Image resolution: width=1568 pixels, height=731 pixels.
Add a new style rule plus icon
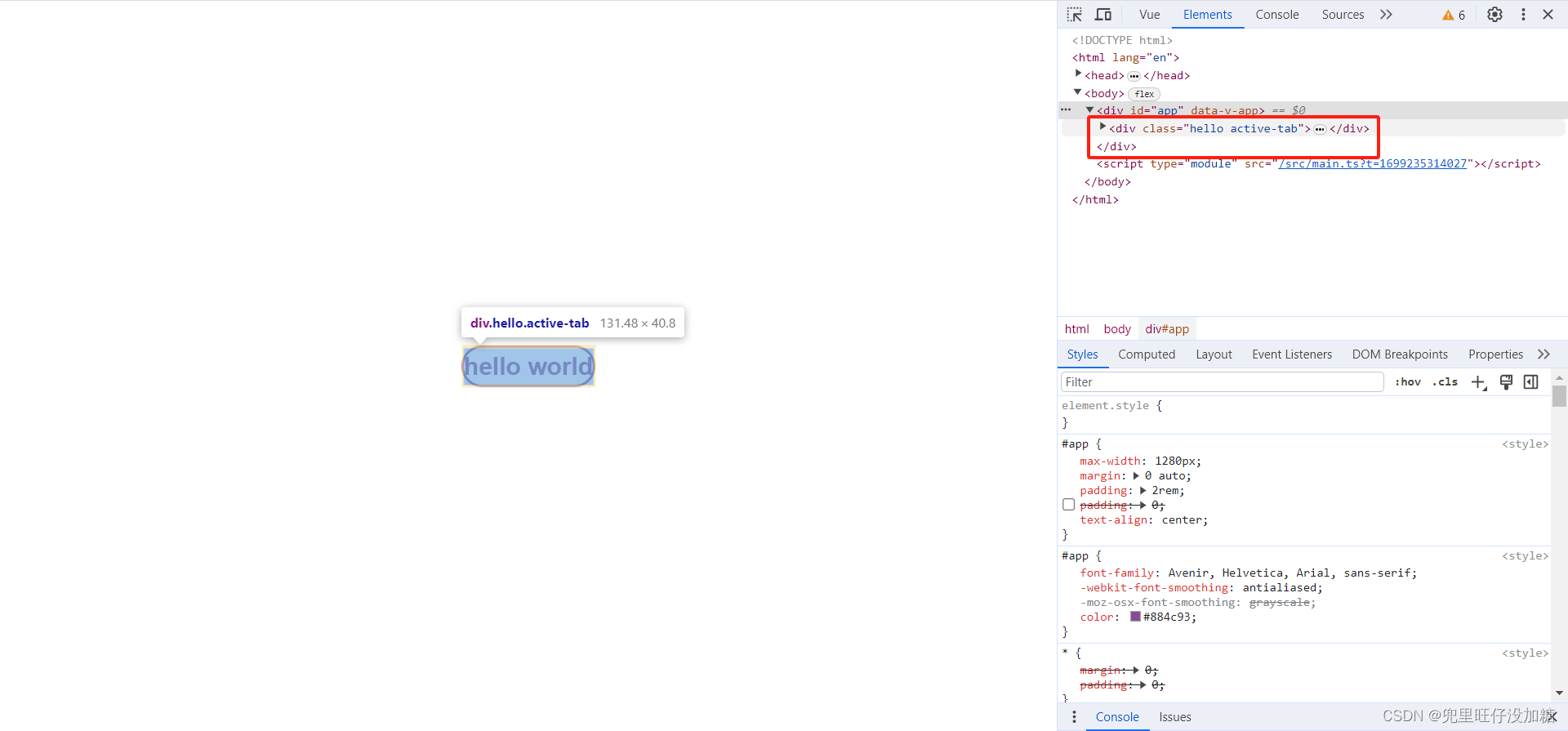tap(1478, 382)
